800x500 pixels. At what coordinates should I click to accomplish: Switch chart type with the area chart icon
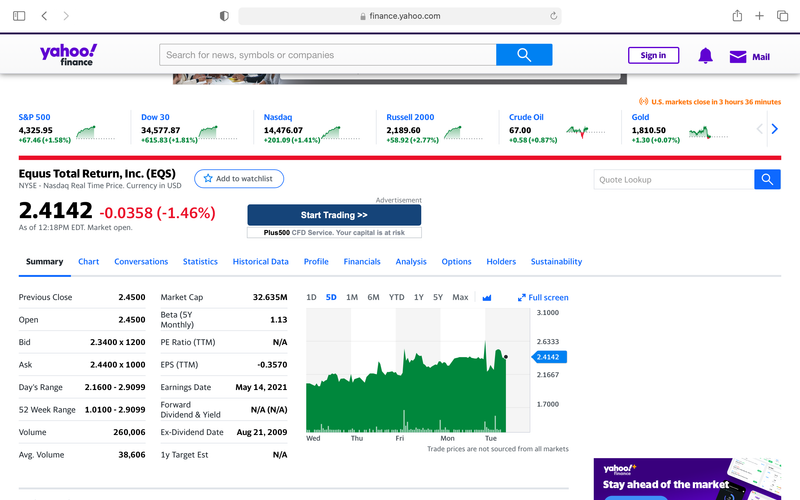(487, 297)
